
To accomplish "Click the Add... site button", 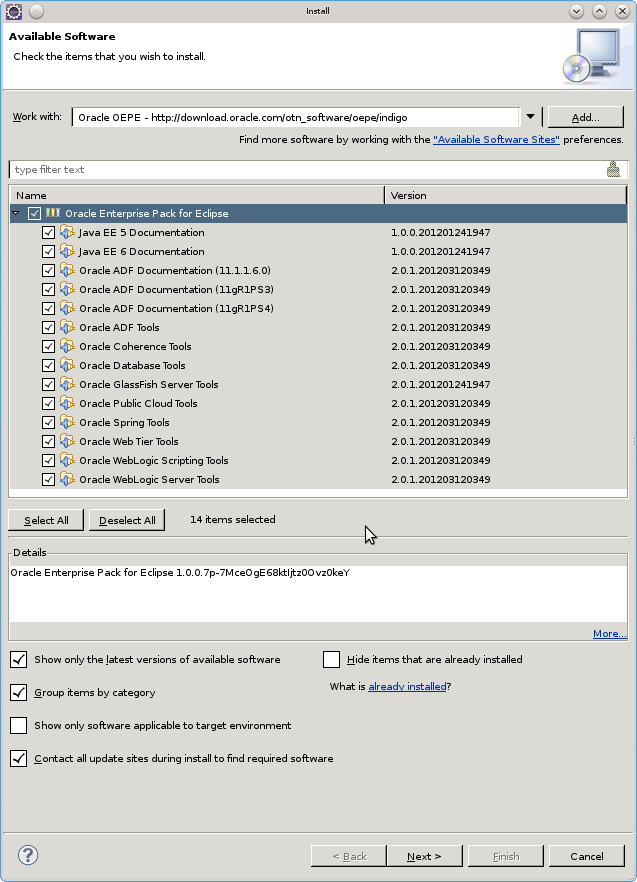I will (x=586, y=117).
